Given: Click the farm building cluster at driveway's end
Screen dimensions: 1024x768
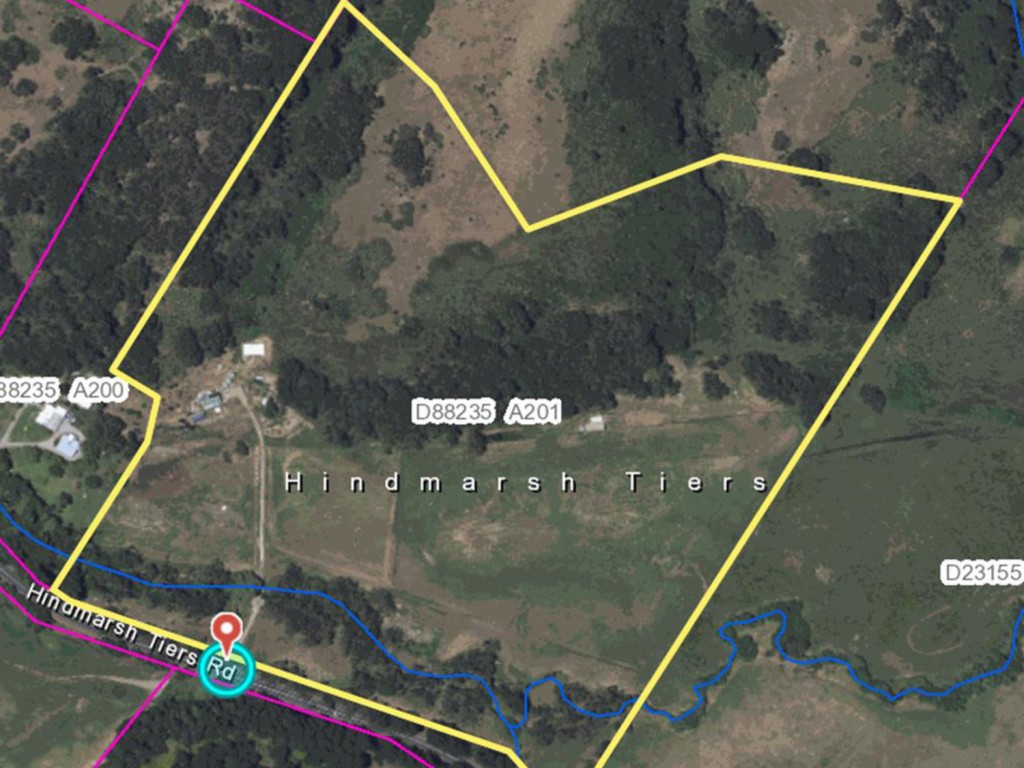Looking at the screenshot, I should pos(208,402).
